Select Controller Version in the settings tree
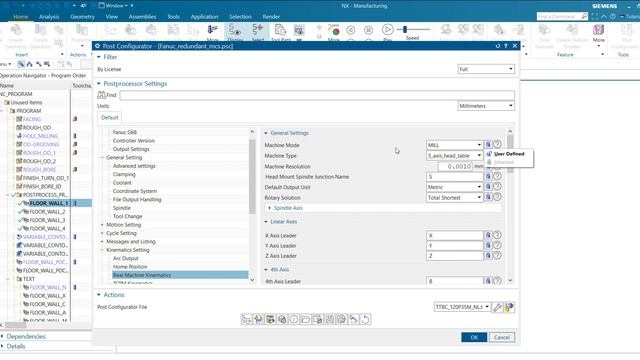The width and height of the screenshot is (640, 360). [x=133, y=140]
